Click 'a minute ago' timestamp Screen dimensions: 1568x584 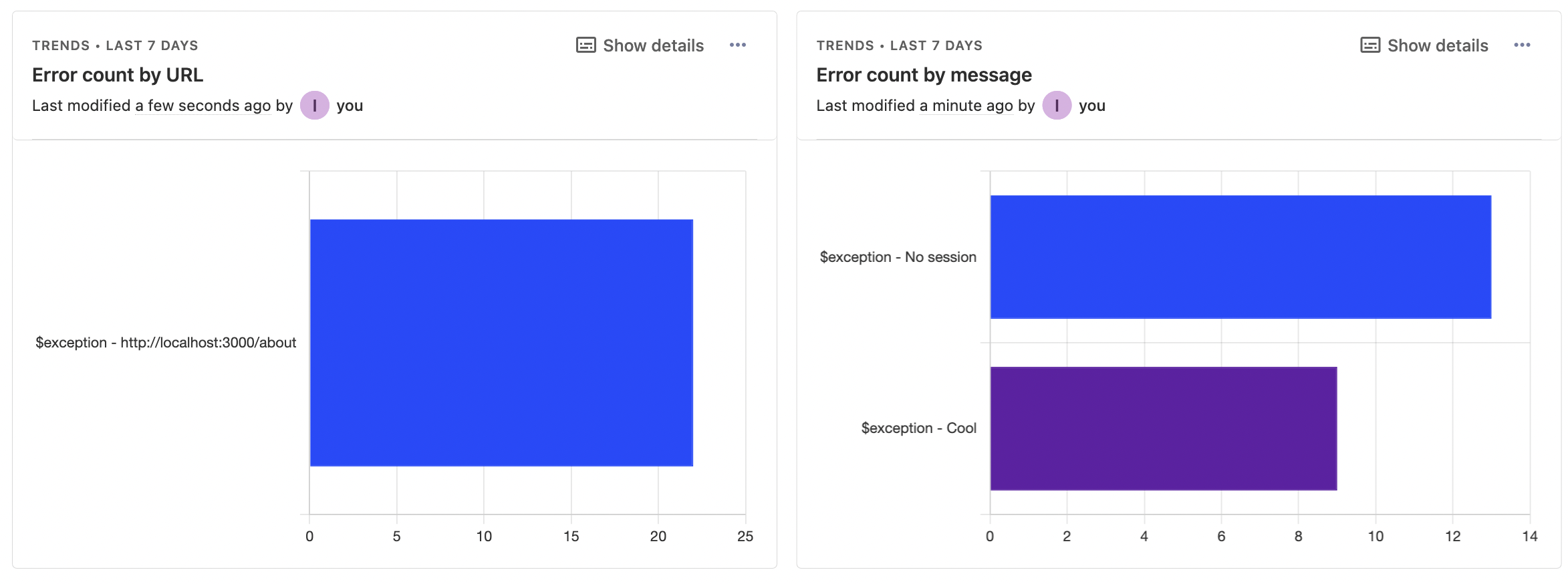[966, 106]
